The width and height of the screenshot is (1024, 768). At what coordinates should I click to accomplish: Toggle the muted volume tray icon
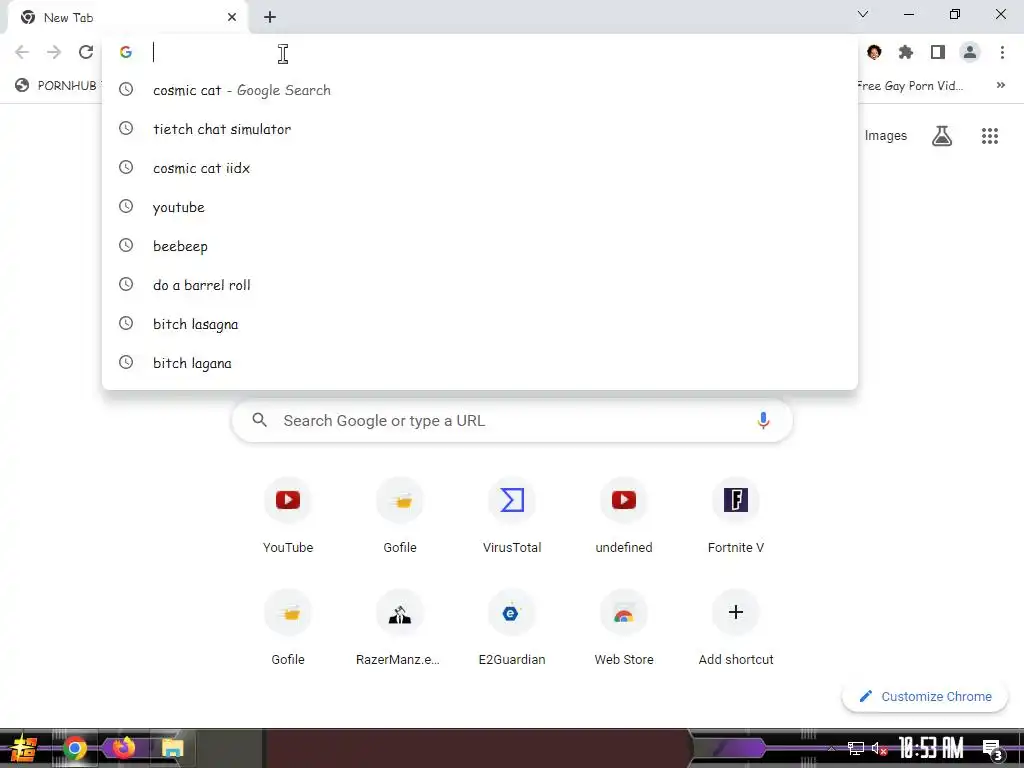pyautogui.click(x=879, y=748)
